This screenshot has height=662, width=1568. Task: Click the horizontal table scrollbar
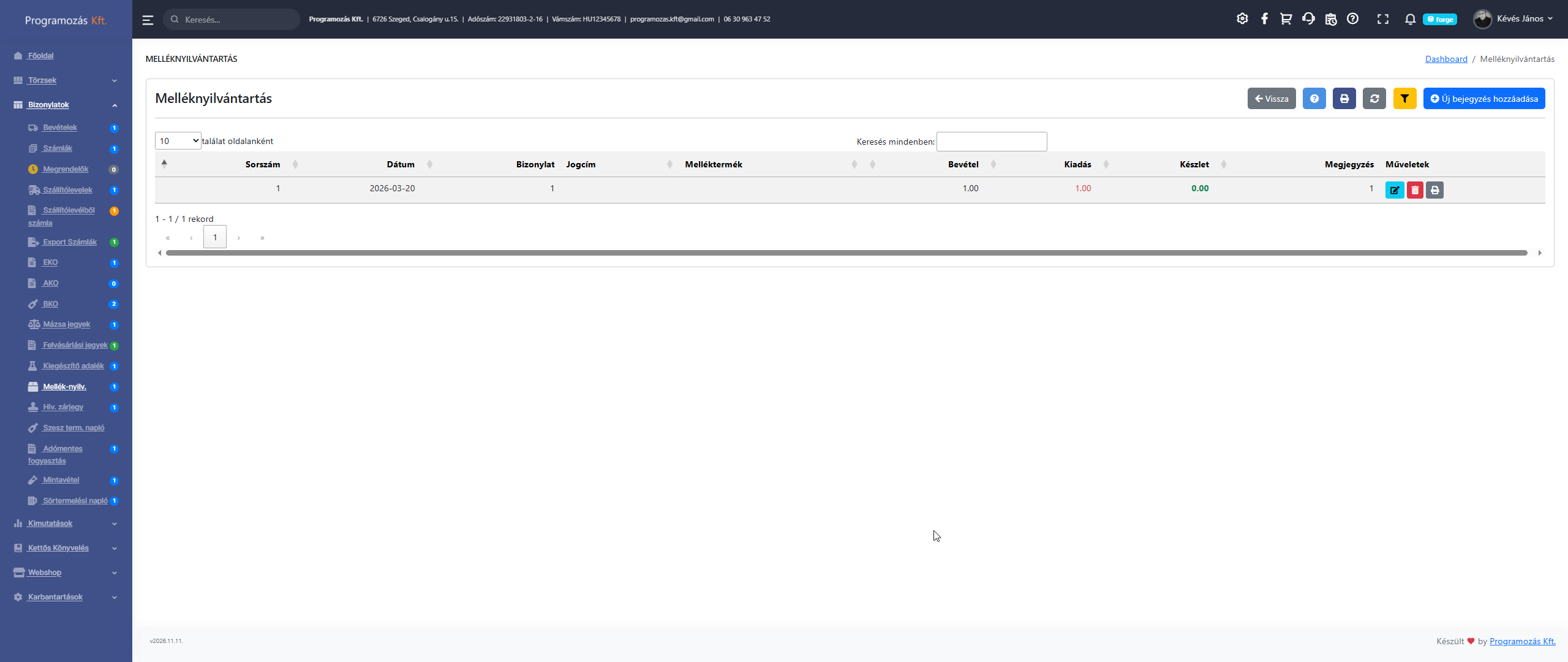point(845,253)
